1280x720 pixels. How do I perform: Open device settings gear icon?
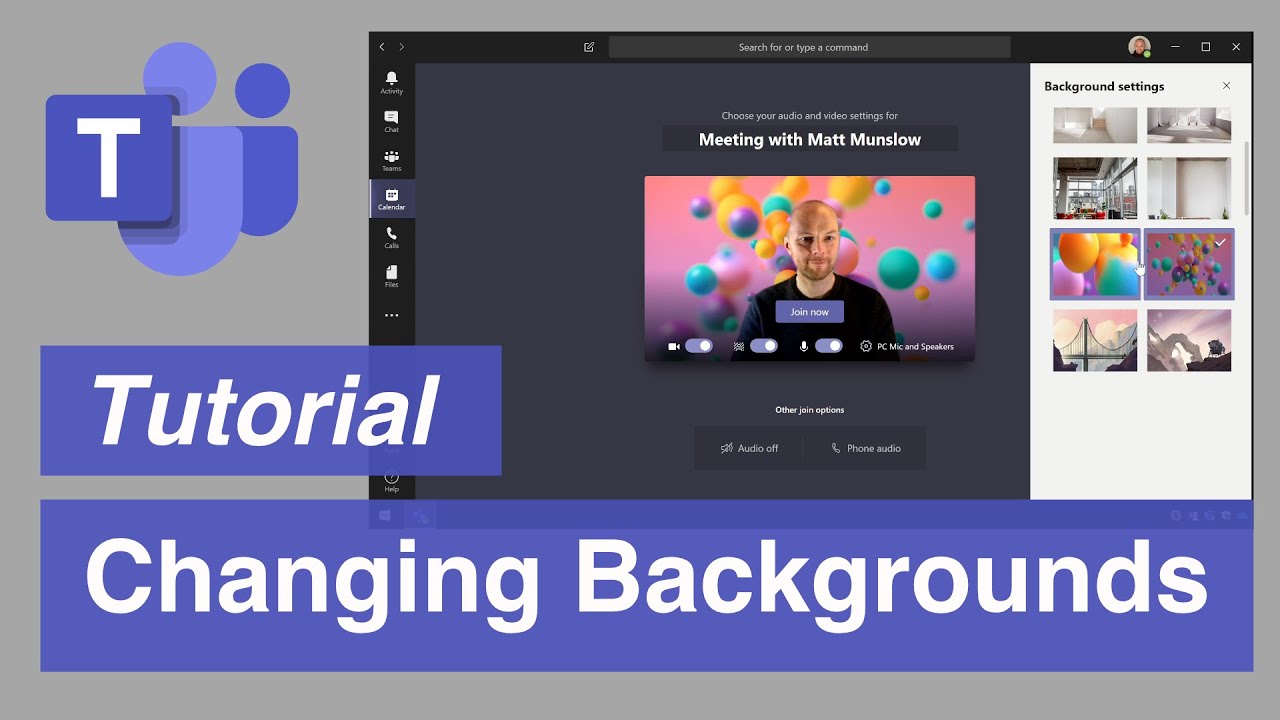pyautogui.click(x=866, y=346)
